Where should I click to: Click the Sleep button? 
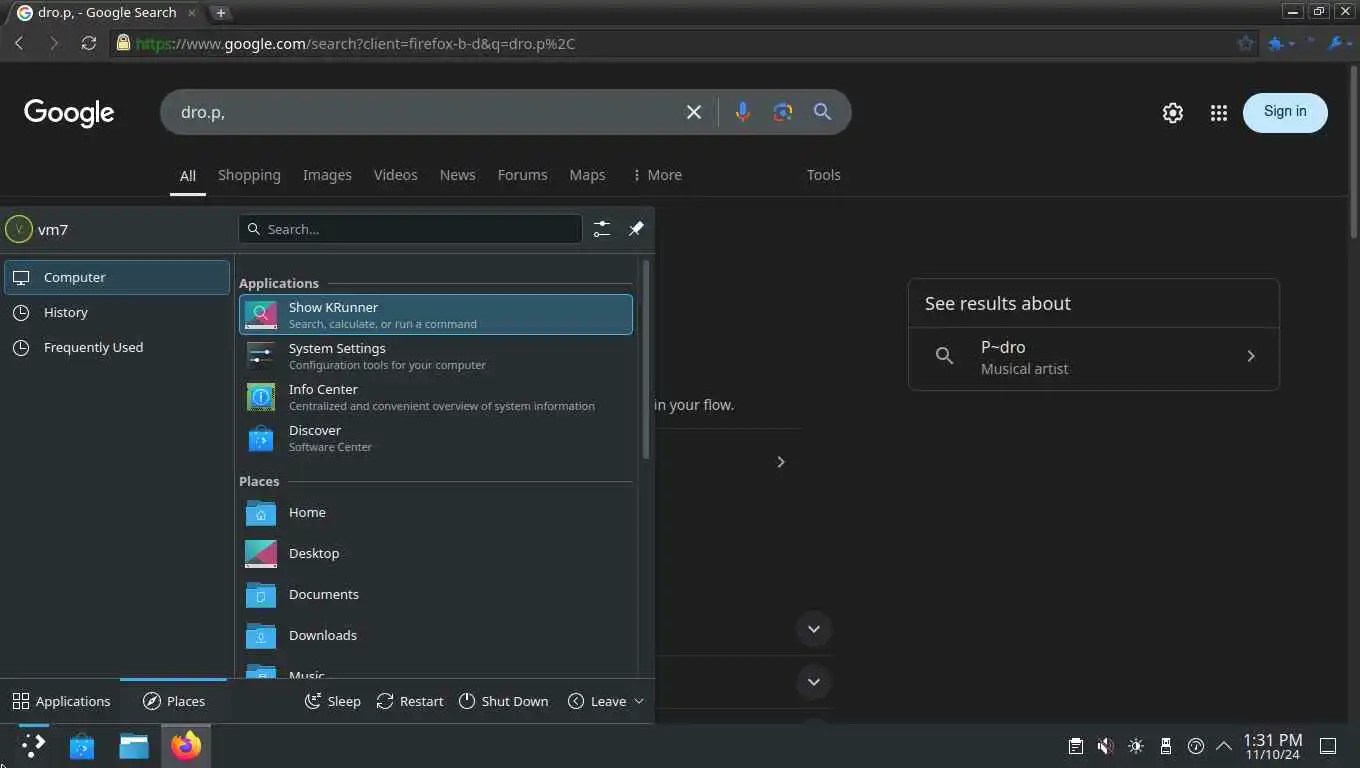point(333,701)
